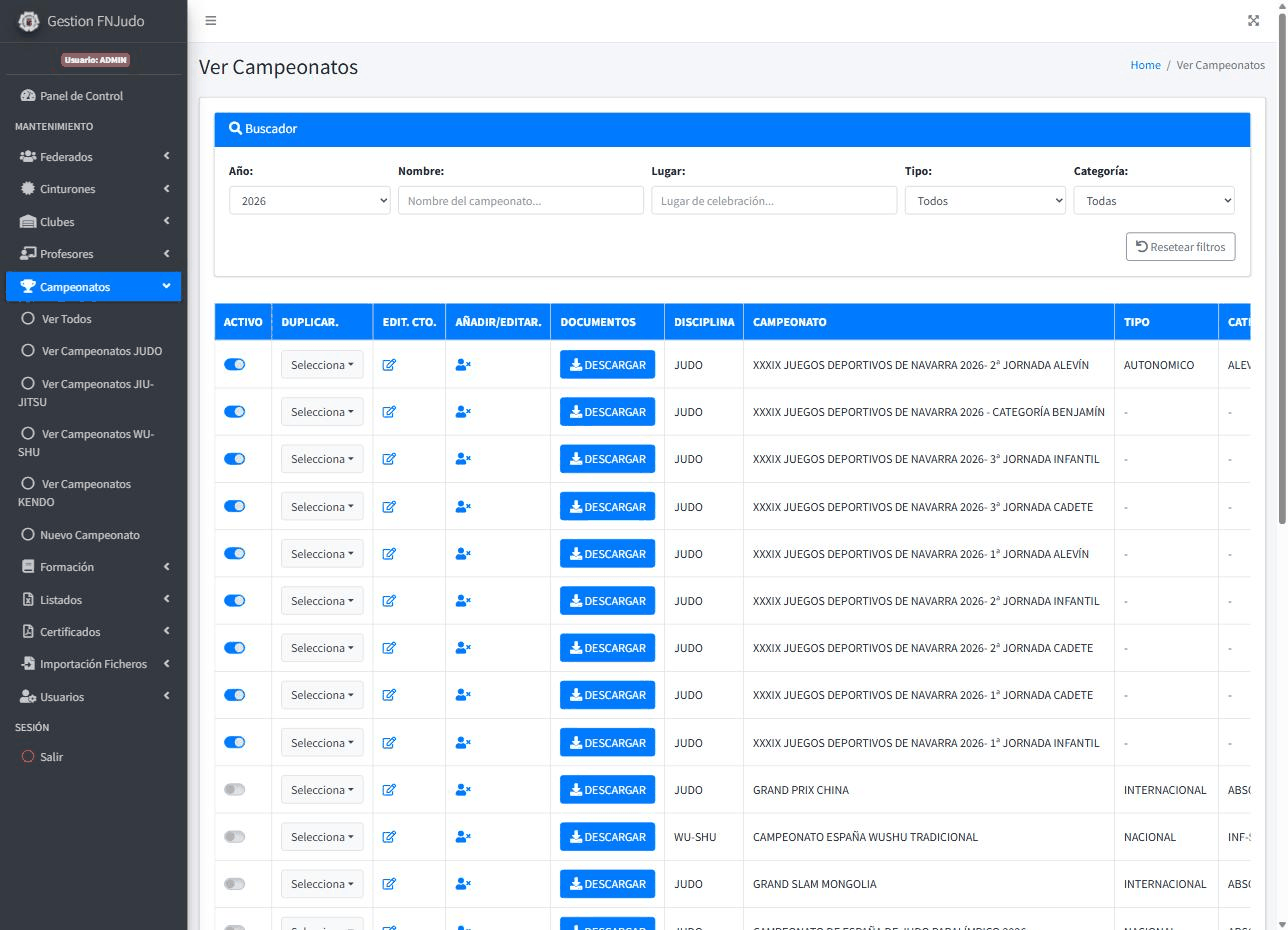Open add/edit participants icon for 2ª JORNADA INFANTIL
Image resolution: width=1288 pixels, height=930 pixels.
[463, 601]
